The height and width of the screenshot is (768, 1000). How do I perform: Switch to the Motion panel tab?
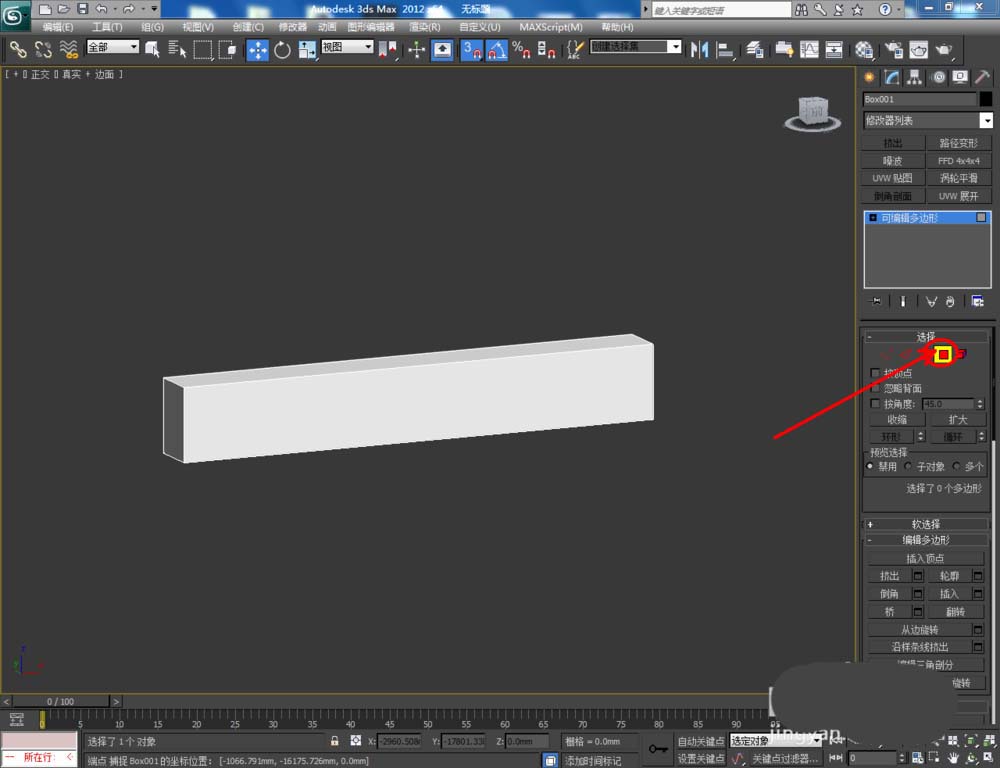pyautogui.click(x=938, y=77)
